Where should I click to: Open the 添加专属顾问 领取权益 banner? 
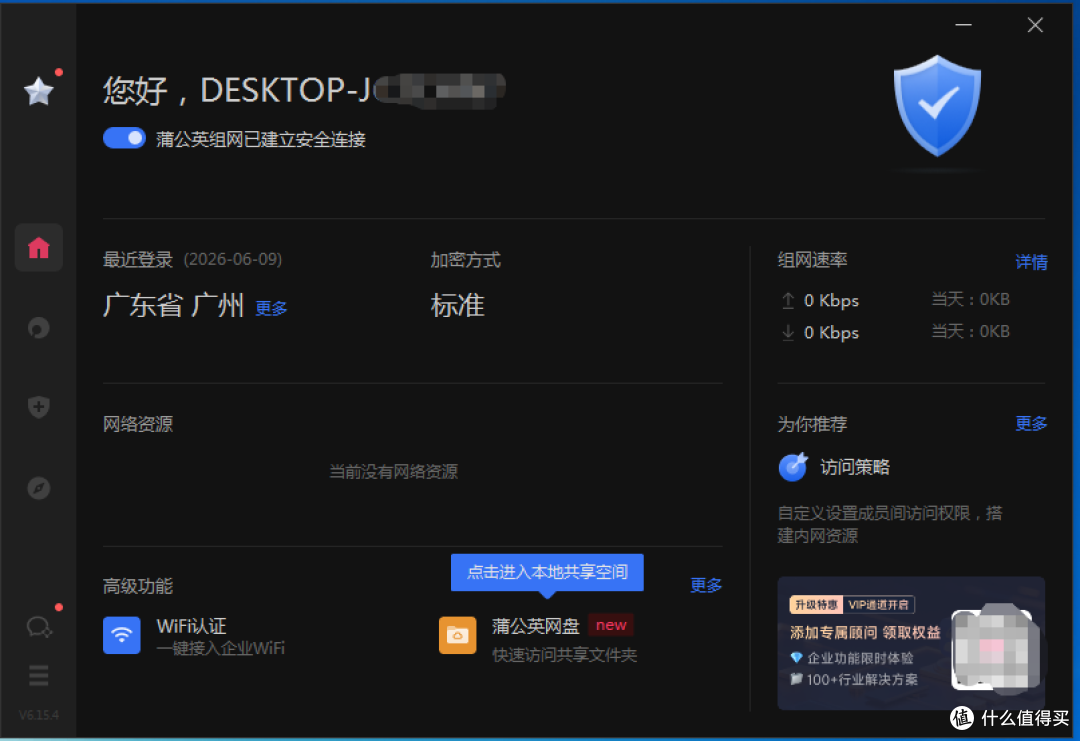(911, 643)
